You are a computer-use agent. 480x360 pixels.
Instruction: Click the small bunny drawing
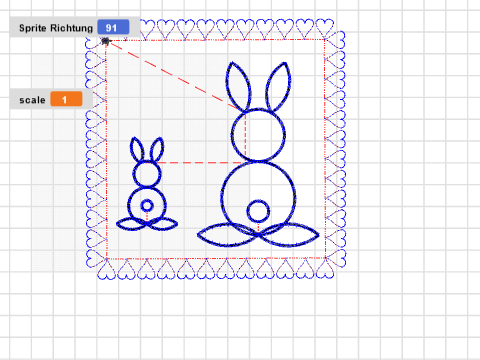click(147, 184)
